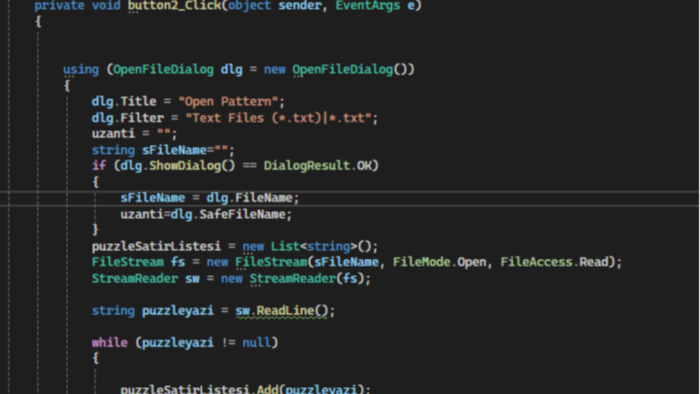Click the if keyword in ShowDialog check
Image resolution: width=700 pixels, height=394 pixels.
coord(99,166)
